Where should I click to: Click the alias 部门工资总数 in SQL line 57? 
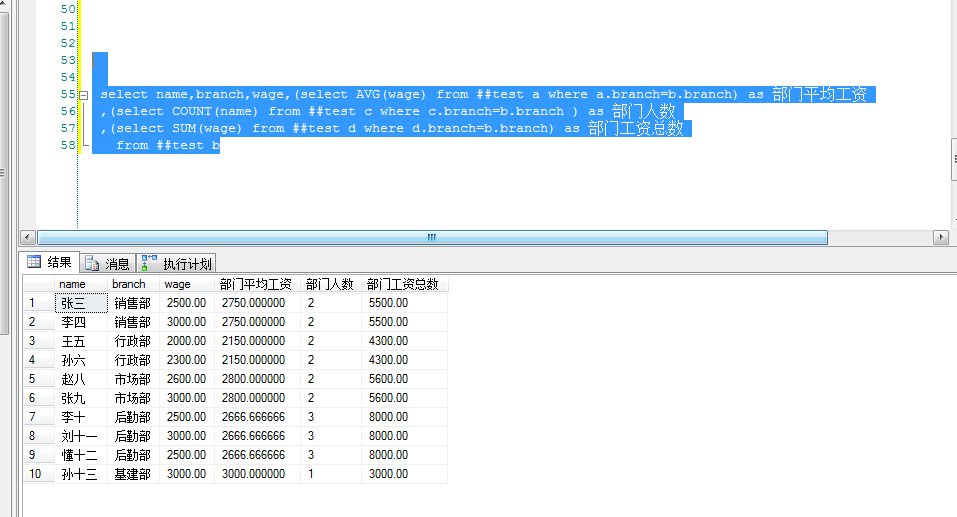[635, 128]
